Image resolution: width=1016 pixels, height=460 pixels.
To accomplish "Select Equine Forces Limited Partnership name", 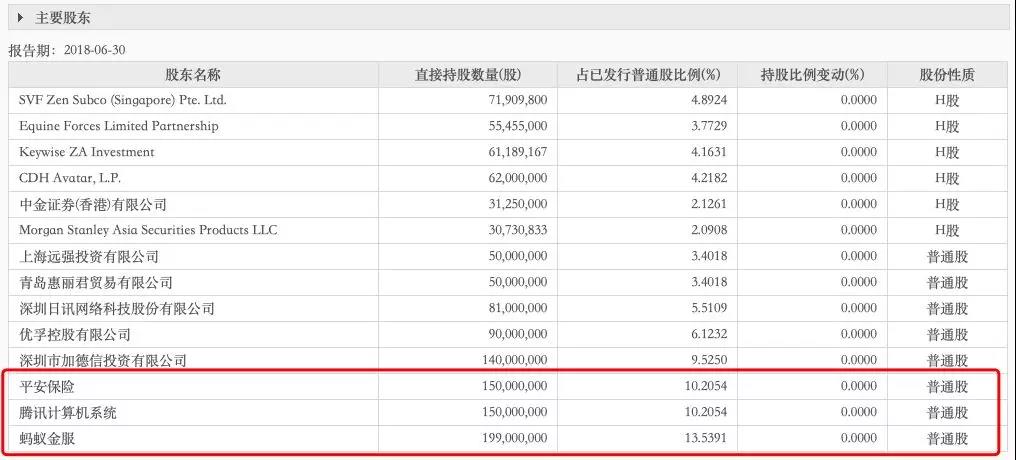I will coord(119,126).
